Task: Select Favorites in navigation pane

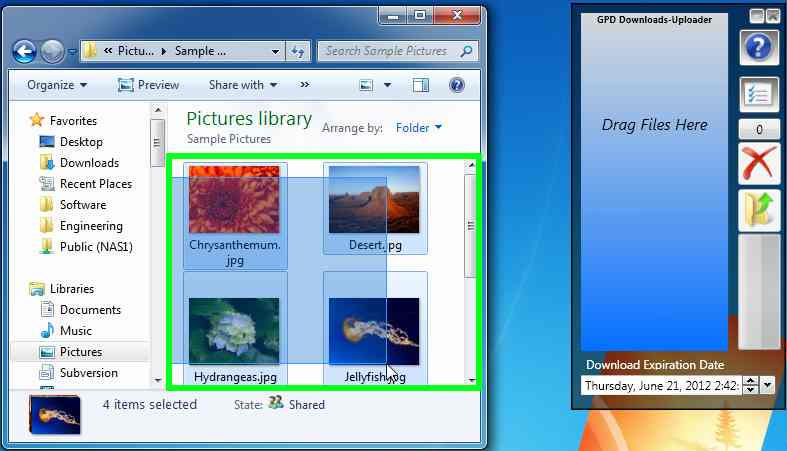Action: tap(73, 120)
